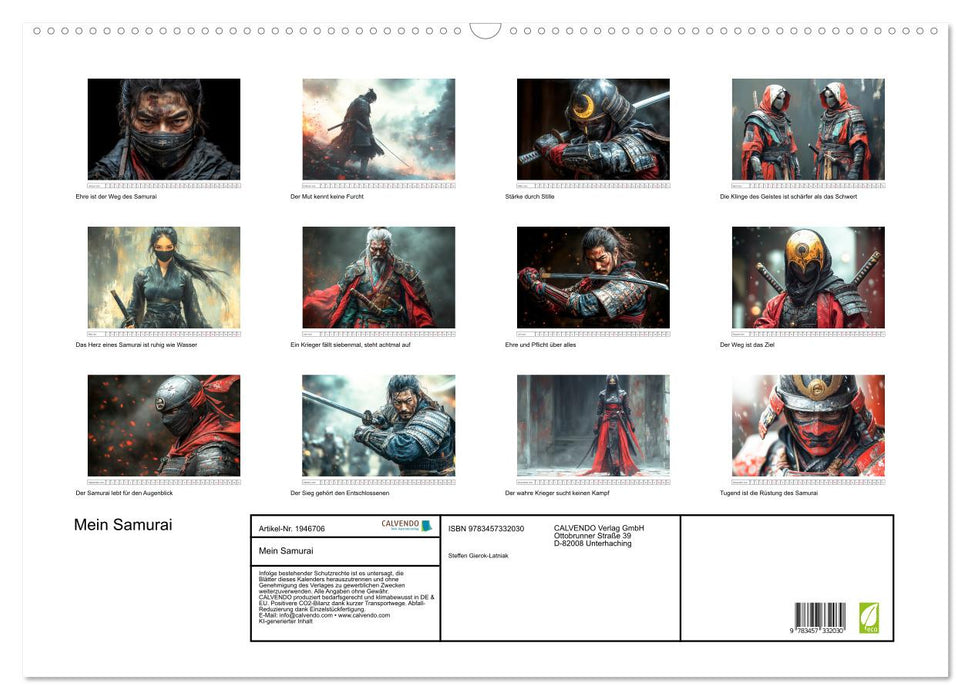The height and width of the screenshot is (700, 971).
Task: Select the 'Der Sieg gehört den Entschlossenen' image
Action: pos(378,425)
